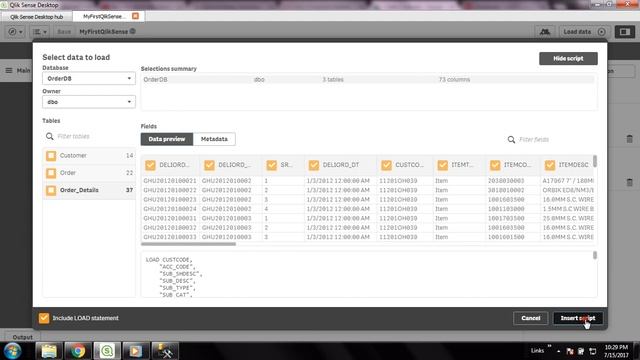The width and height of the screenshot is (640, 360).
Task: Show hidden system tray icons
Action: [x=558, y=351]
